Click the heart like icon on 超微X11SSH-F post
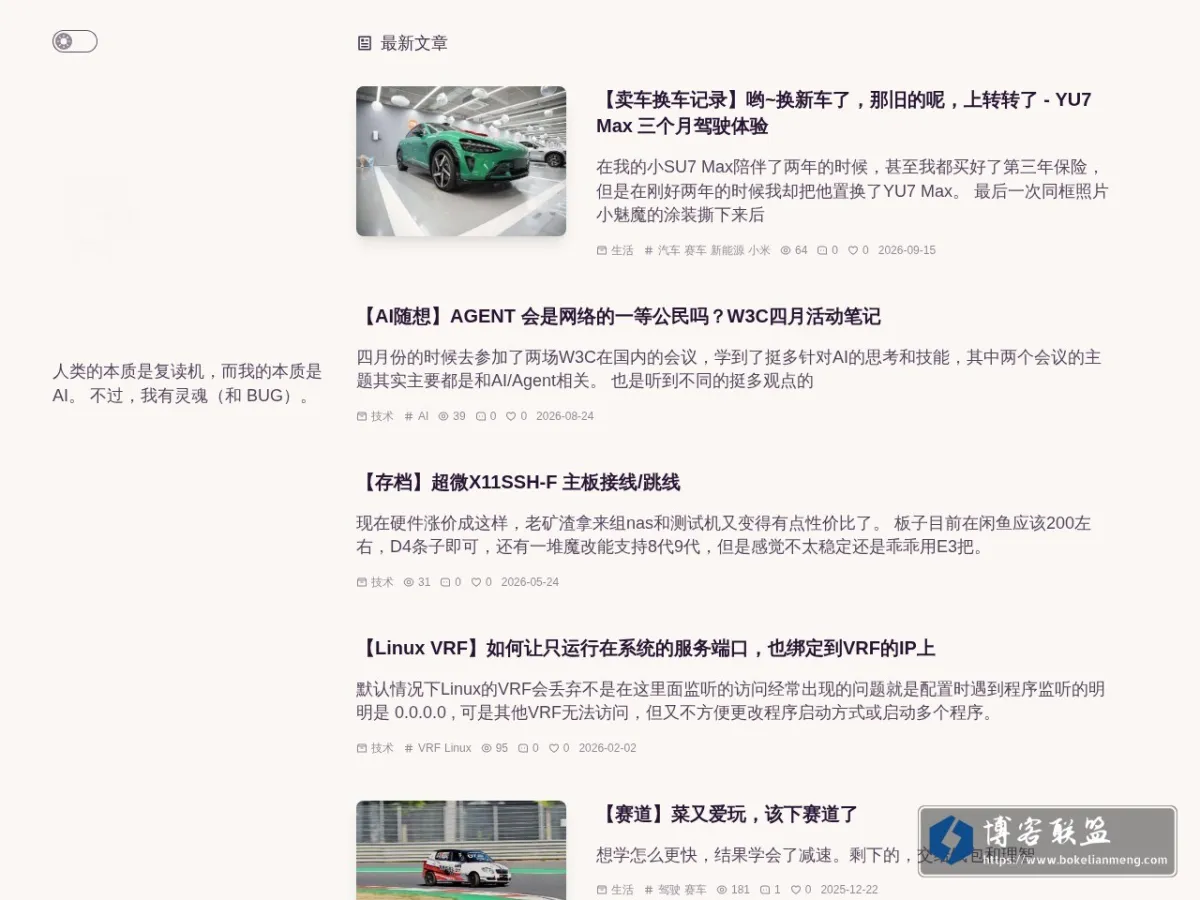This screenshot has width=1200, height=900. tap(476, 583)
